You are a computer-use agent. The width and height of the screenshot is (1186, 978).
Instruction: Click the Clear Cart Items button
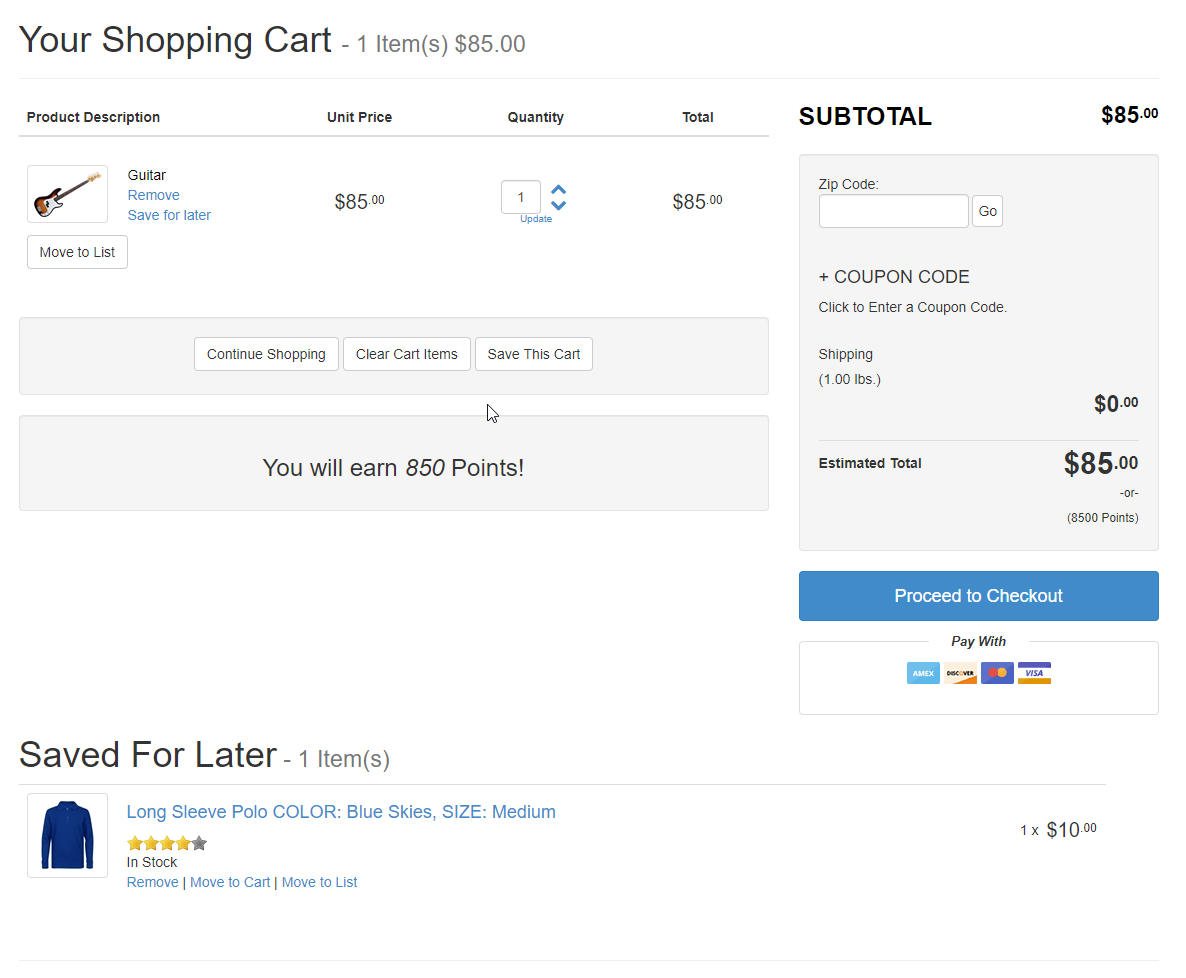click(406, 354)
